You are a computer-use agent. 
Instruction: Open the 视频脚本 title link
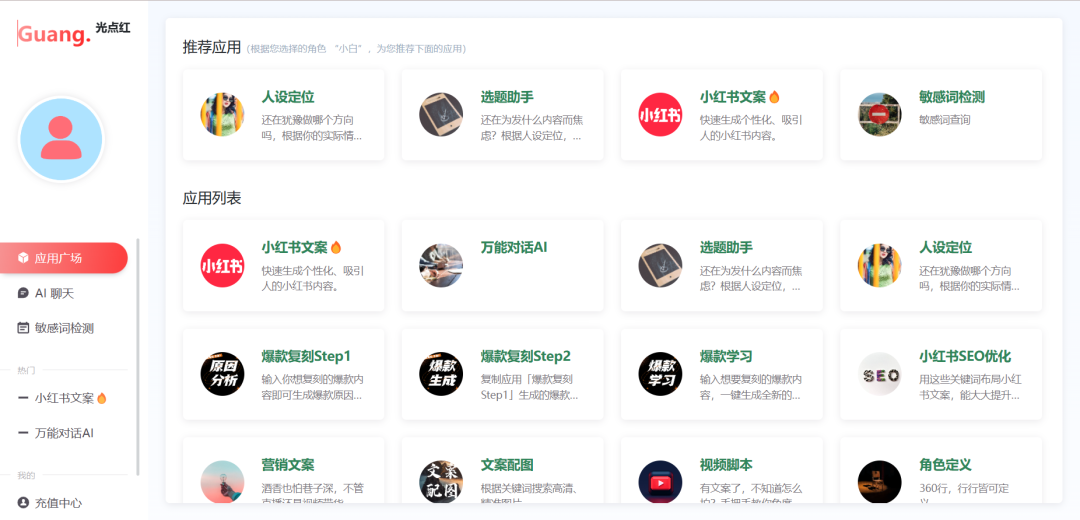[726, 466]
